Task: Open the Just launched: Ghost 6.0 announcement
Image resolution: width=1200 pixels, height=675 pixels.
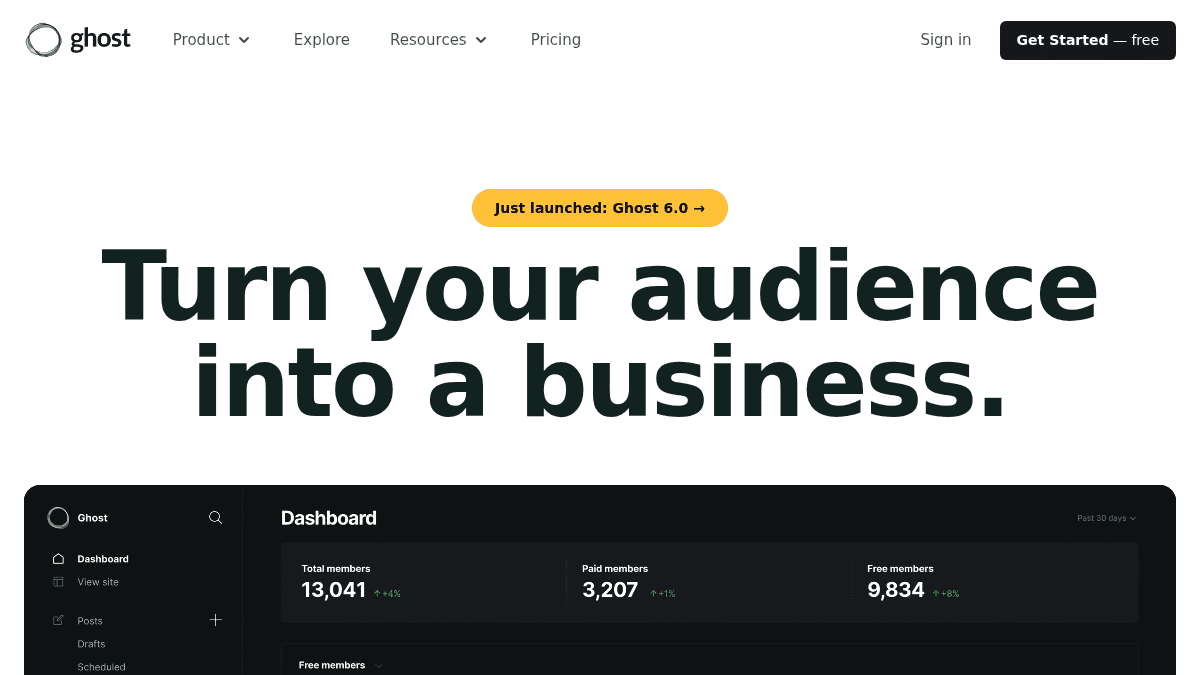Action: point(600,208)
